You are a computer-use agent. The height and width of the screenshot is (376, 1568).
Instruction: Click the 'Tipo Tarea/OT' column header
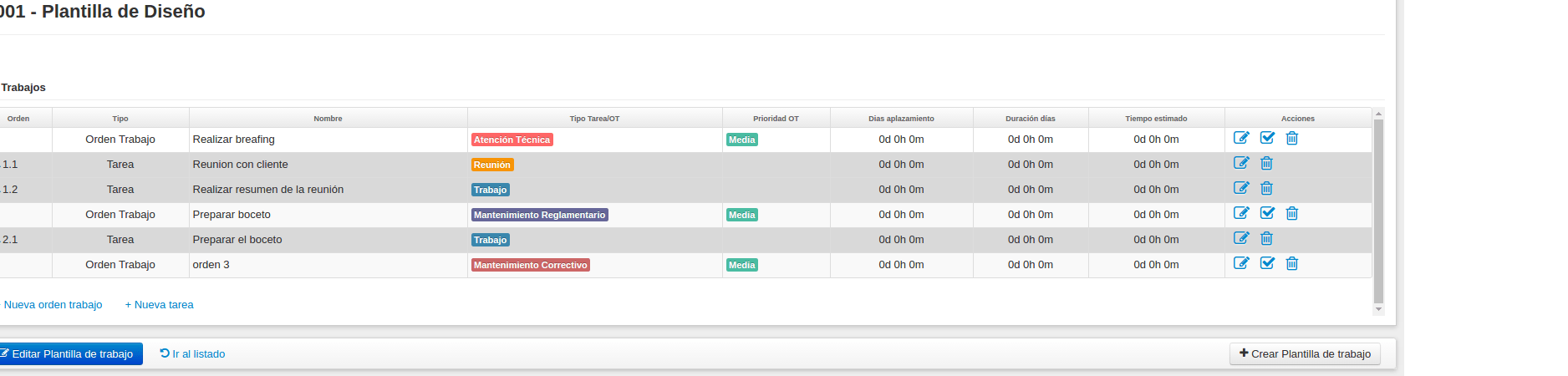pos(594,119)
